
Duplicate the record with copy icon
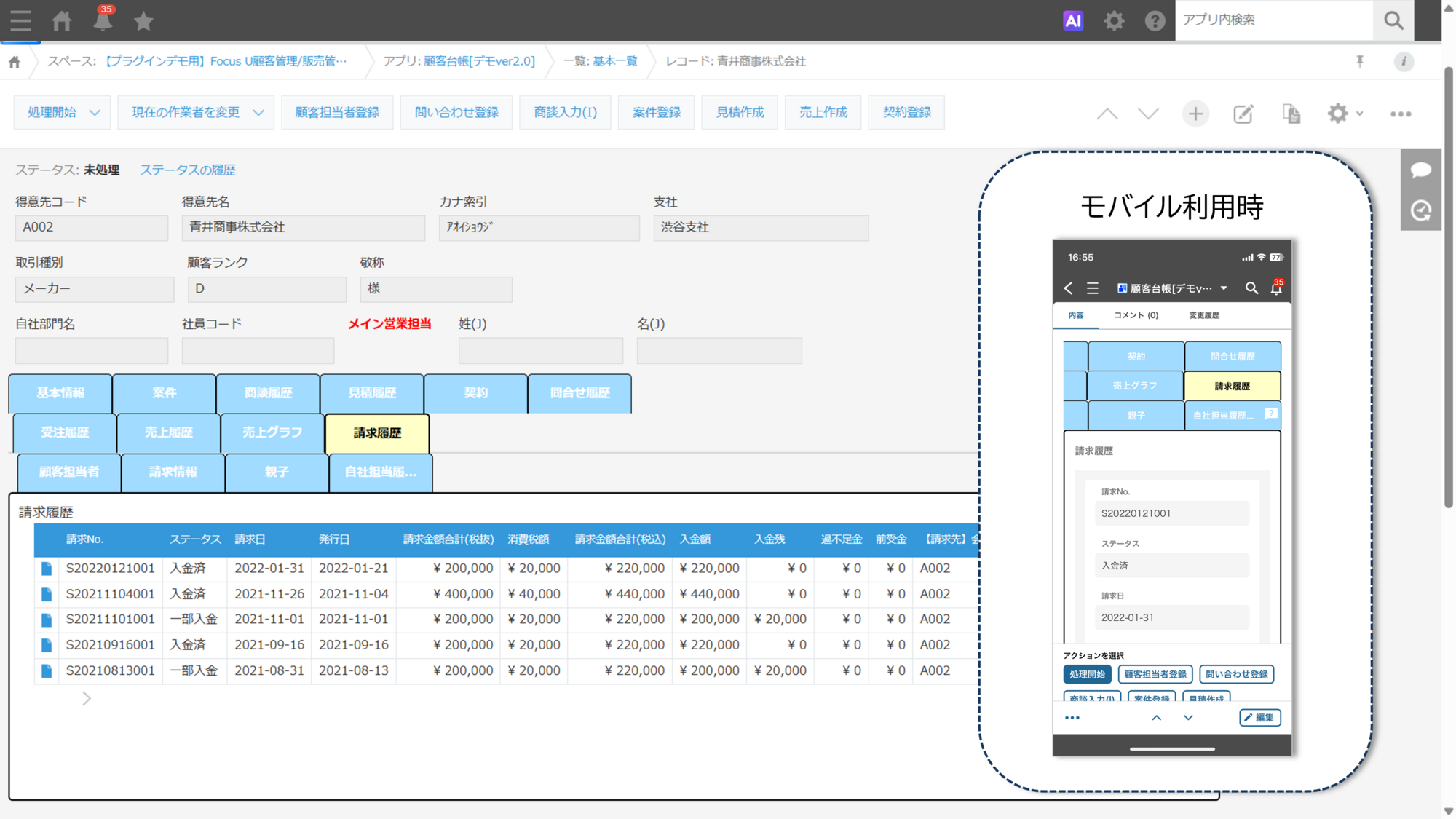coord(1291,114)
